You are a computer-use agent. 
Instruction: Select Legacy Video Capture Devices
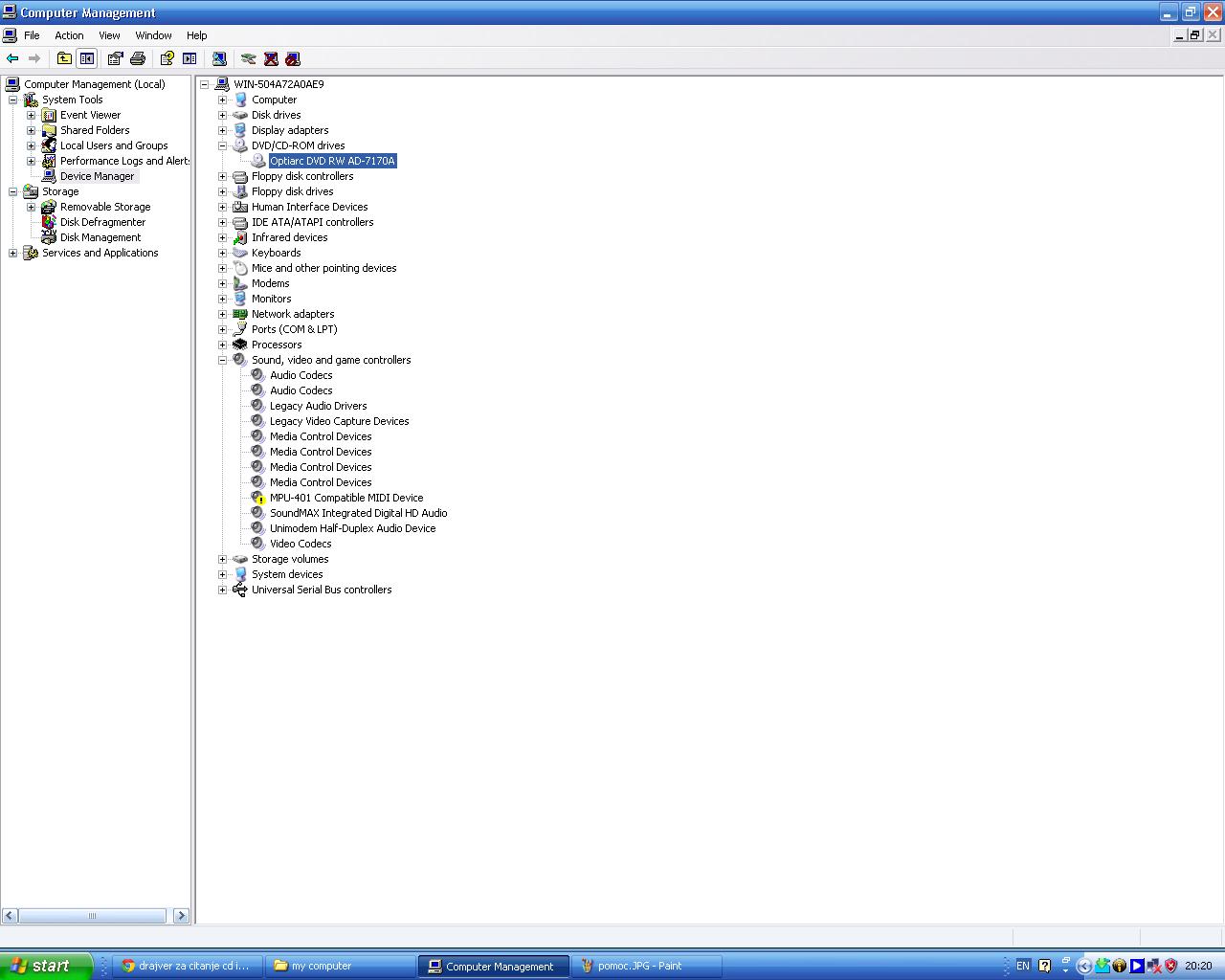(x=339, y=421)
